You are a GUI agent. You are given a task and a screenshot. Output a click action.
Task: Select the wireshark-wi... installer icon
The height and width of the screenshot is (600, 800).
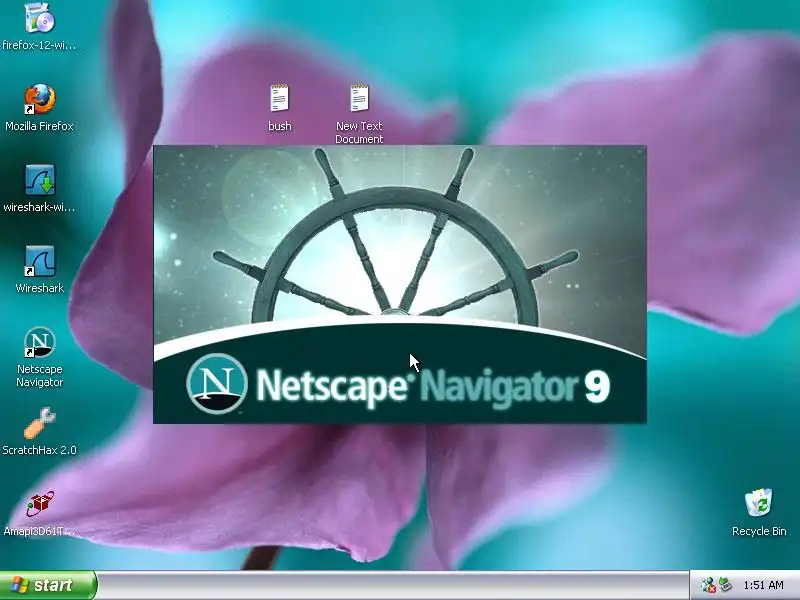[x=40, y=180]
